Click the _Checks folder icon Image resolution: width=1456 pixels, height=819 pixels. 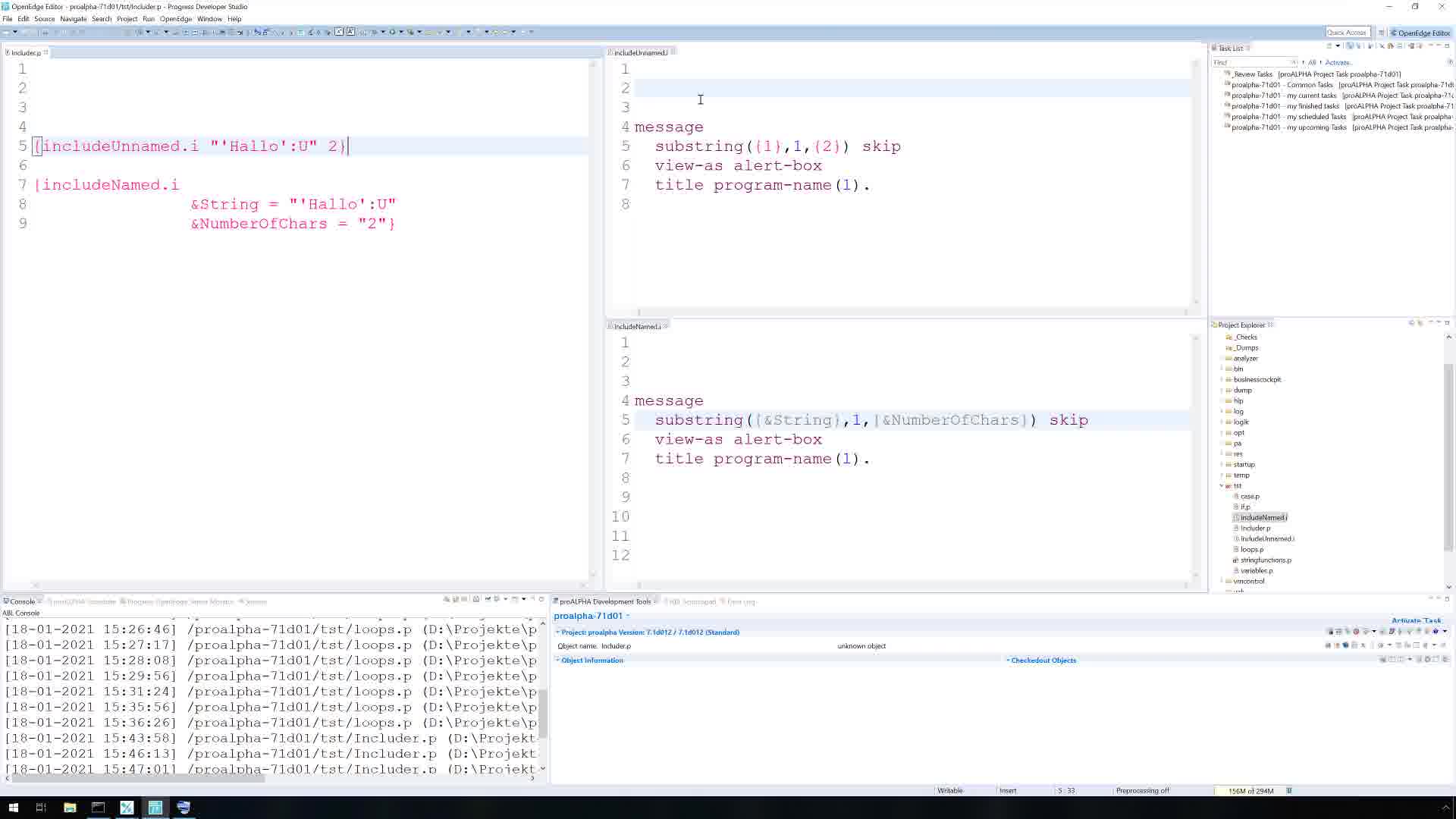point(1228,337)
